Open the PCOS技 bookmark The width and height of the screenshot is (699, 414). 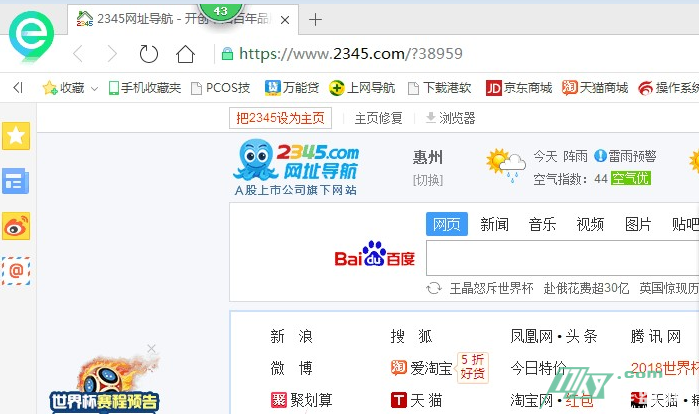[220, 88]
